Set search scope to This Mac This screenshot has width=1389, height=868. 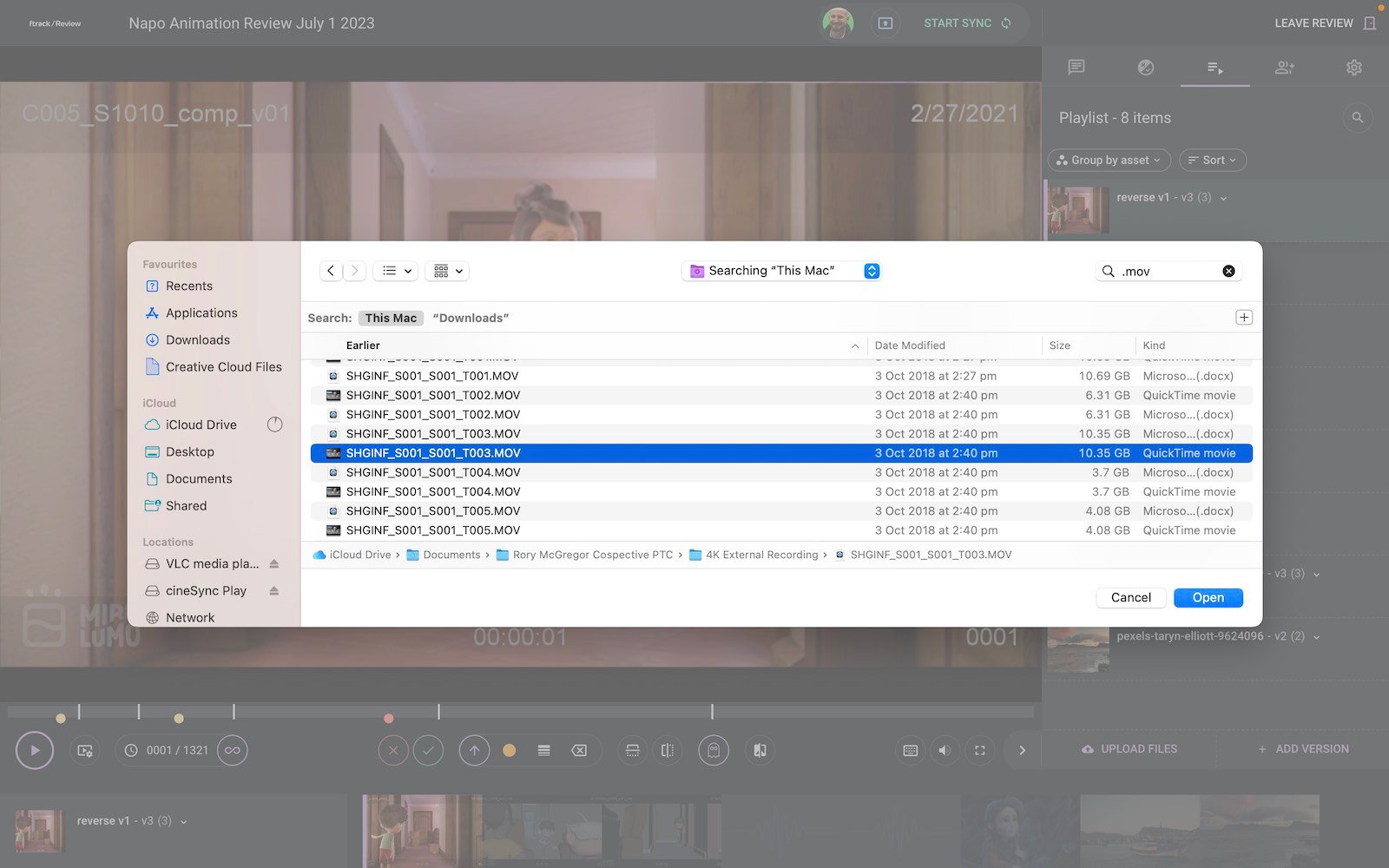[x=391, y=318]
